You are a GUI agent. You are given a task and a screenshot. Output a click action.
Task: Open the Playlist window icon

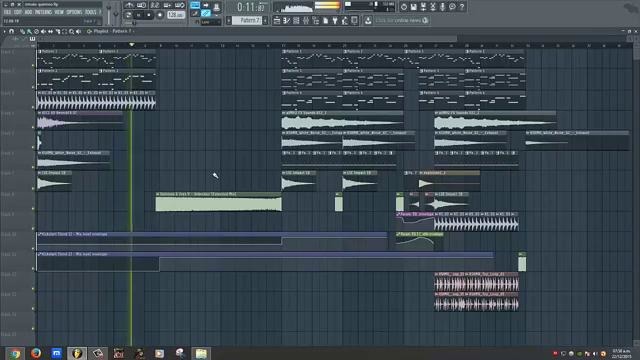[276, 20]
